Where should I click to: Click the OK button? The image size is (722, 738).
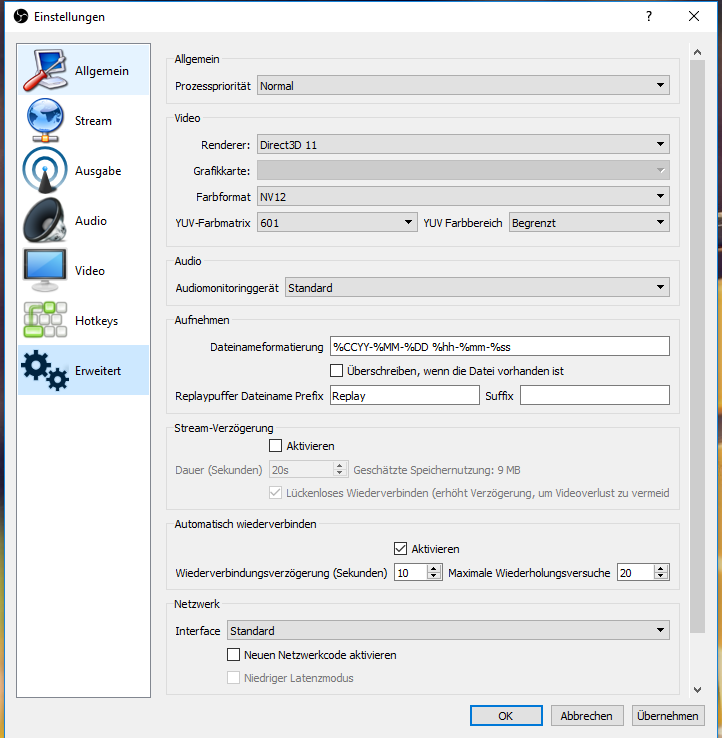tap(506, 716)
